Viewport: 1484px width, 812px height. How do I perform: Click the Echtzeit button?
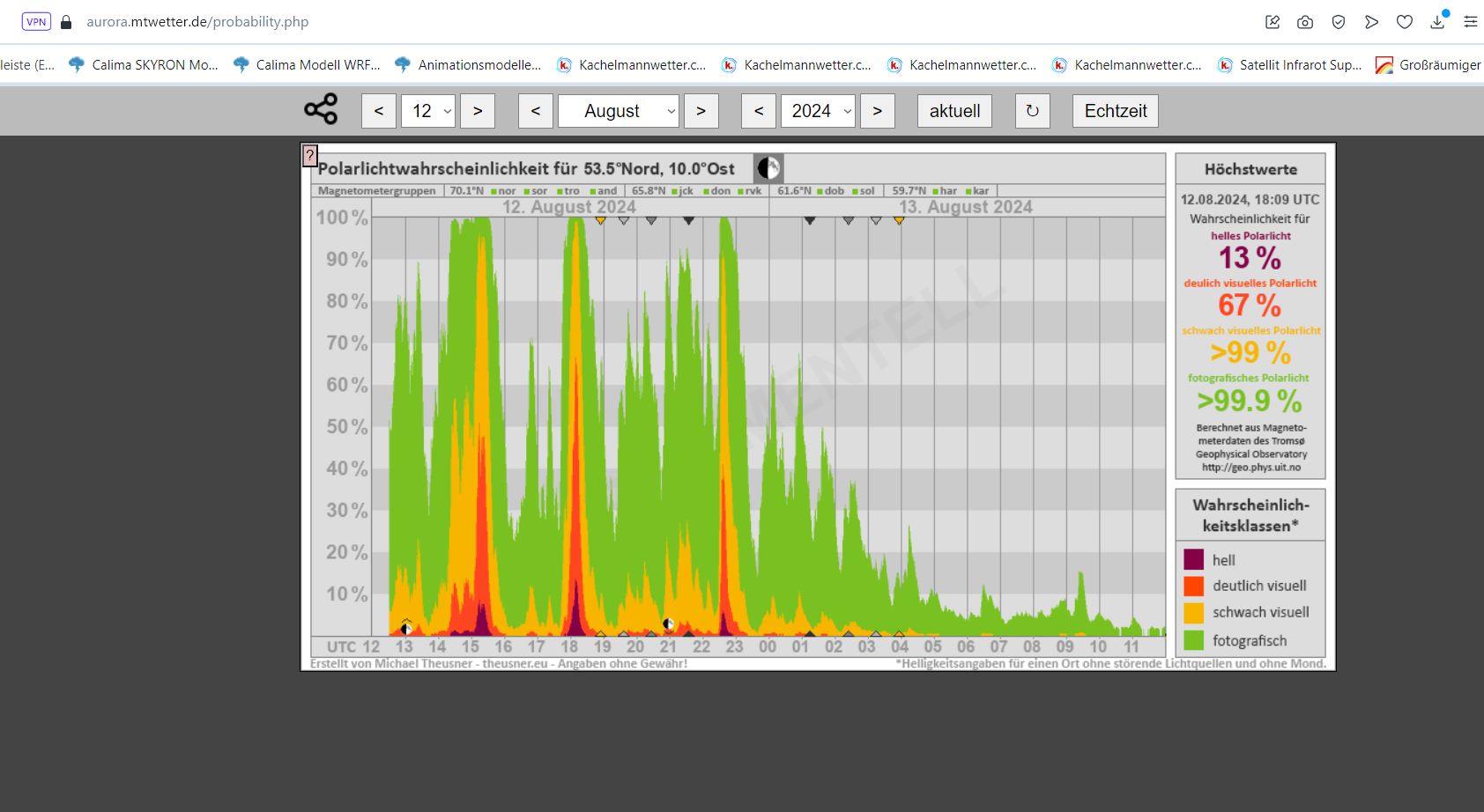pyautogui.click(x=1115, y=111)
